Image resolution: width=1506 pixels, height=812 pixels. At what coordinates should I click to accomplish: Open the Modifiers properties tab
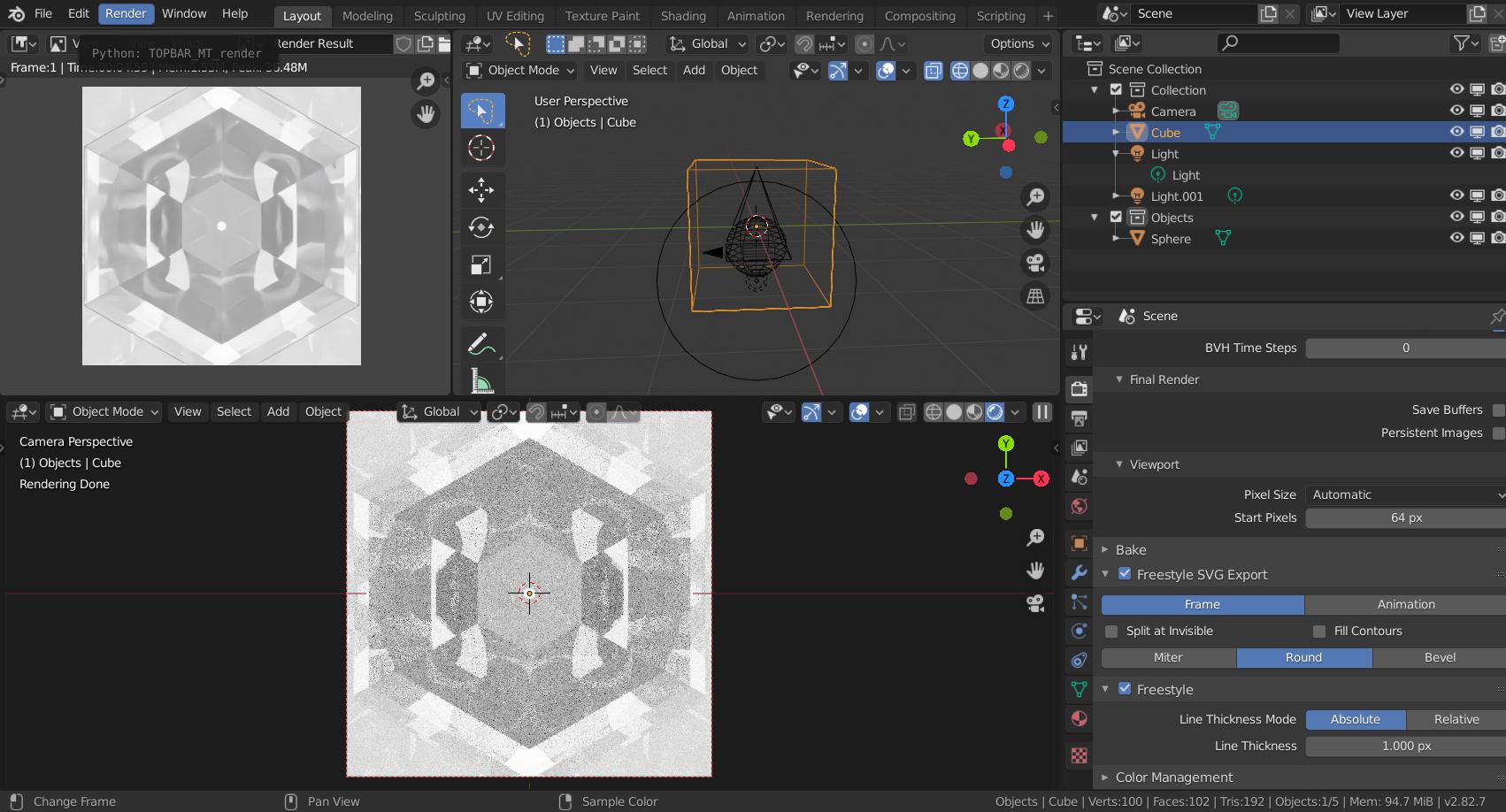click(x=1080, y=572)
